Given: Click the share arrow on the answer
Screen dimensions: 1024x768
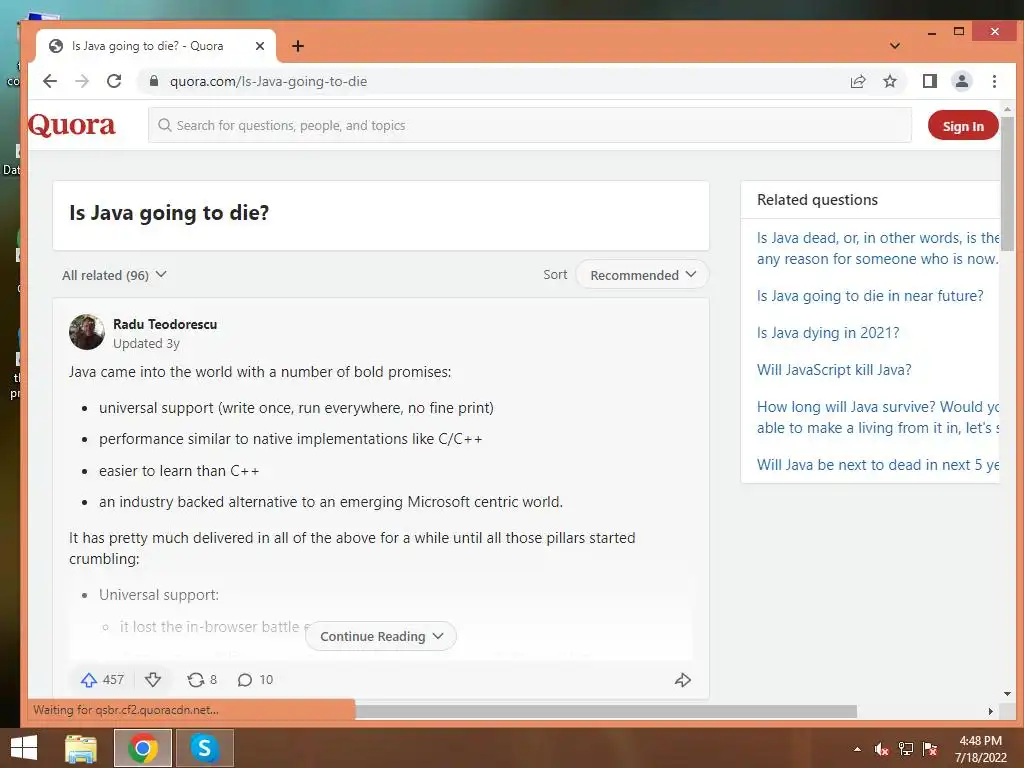Looking at the screenshot, I should [x=682, y=680].
